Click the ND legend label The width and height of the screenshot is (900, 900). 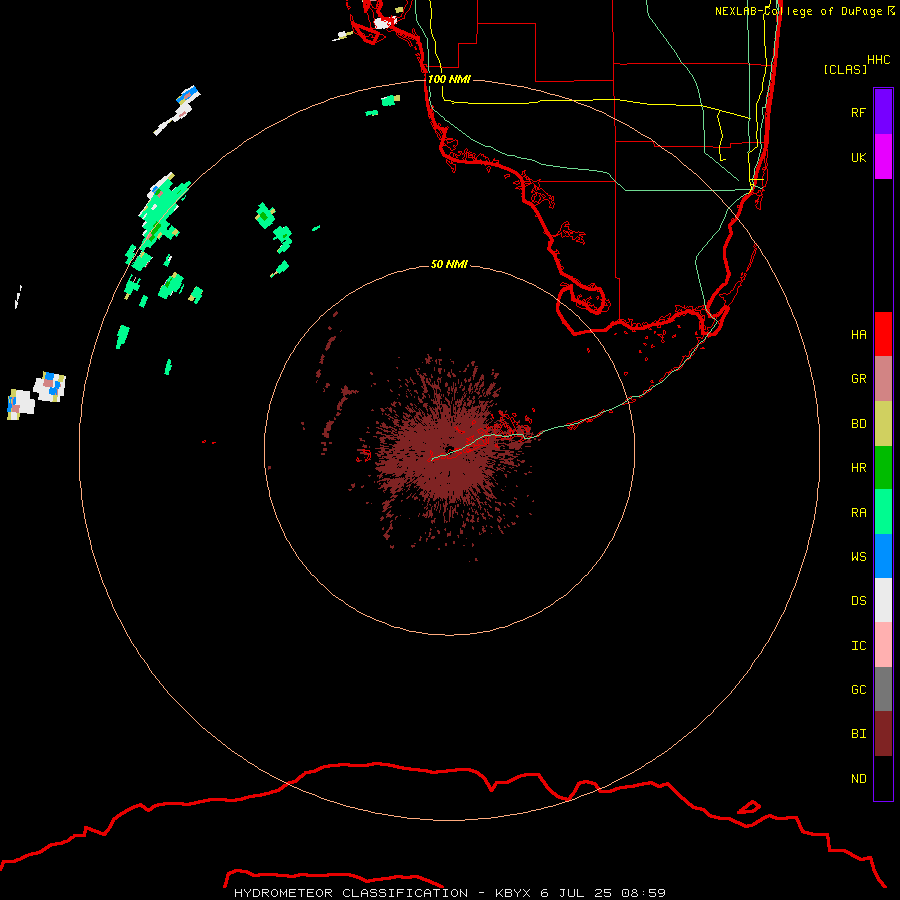[858, 779]
